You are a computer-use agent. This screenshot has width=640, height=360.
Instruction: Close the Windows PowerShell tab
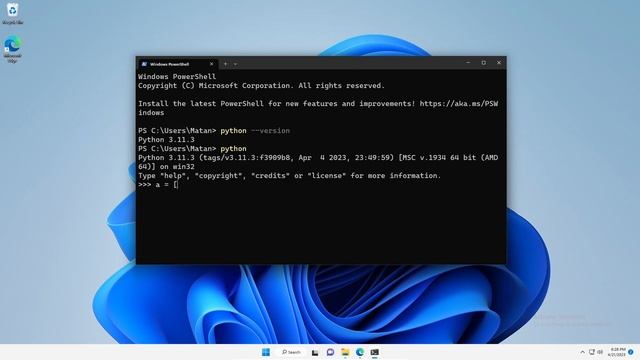211,64
